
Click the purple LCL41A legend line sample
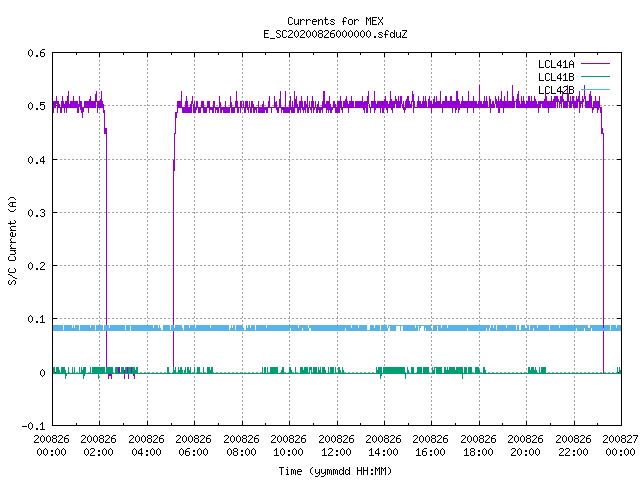point(595,64)
